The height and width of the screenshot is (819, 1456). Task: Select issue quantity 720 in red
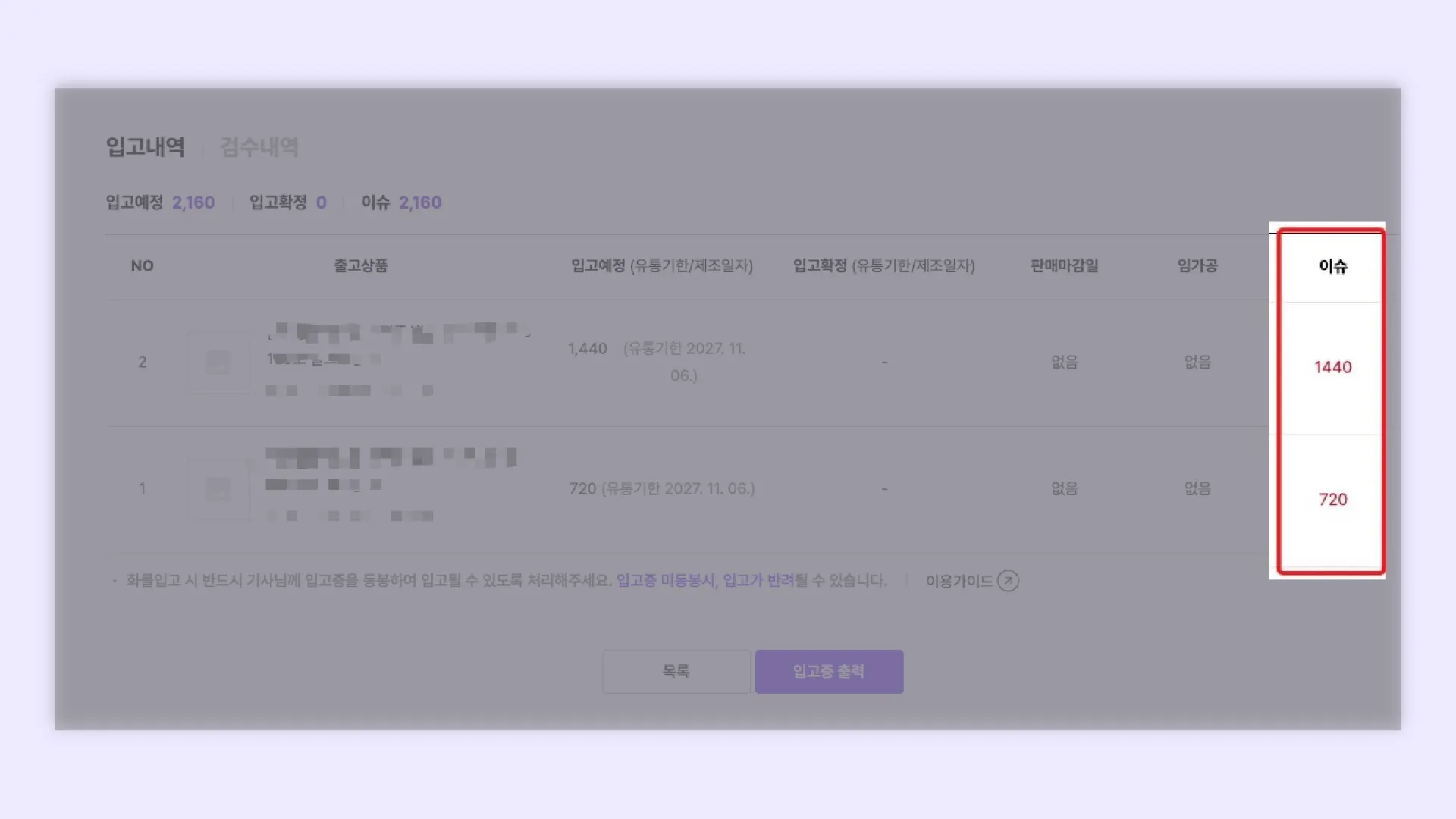coord(1332,500)
